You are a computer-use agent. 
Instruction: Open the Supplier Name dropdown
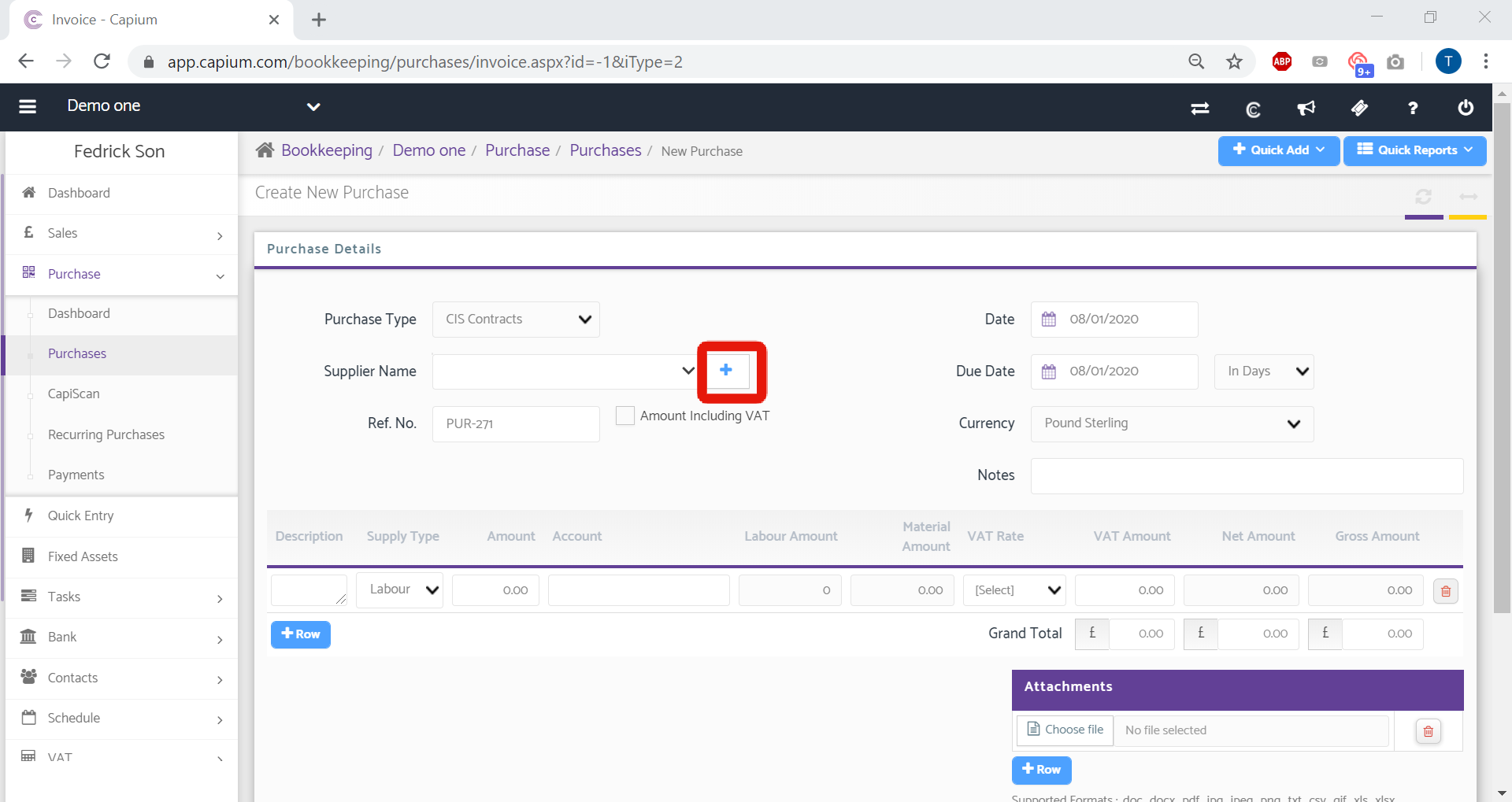(x=565, y=371)
